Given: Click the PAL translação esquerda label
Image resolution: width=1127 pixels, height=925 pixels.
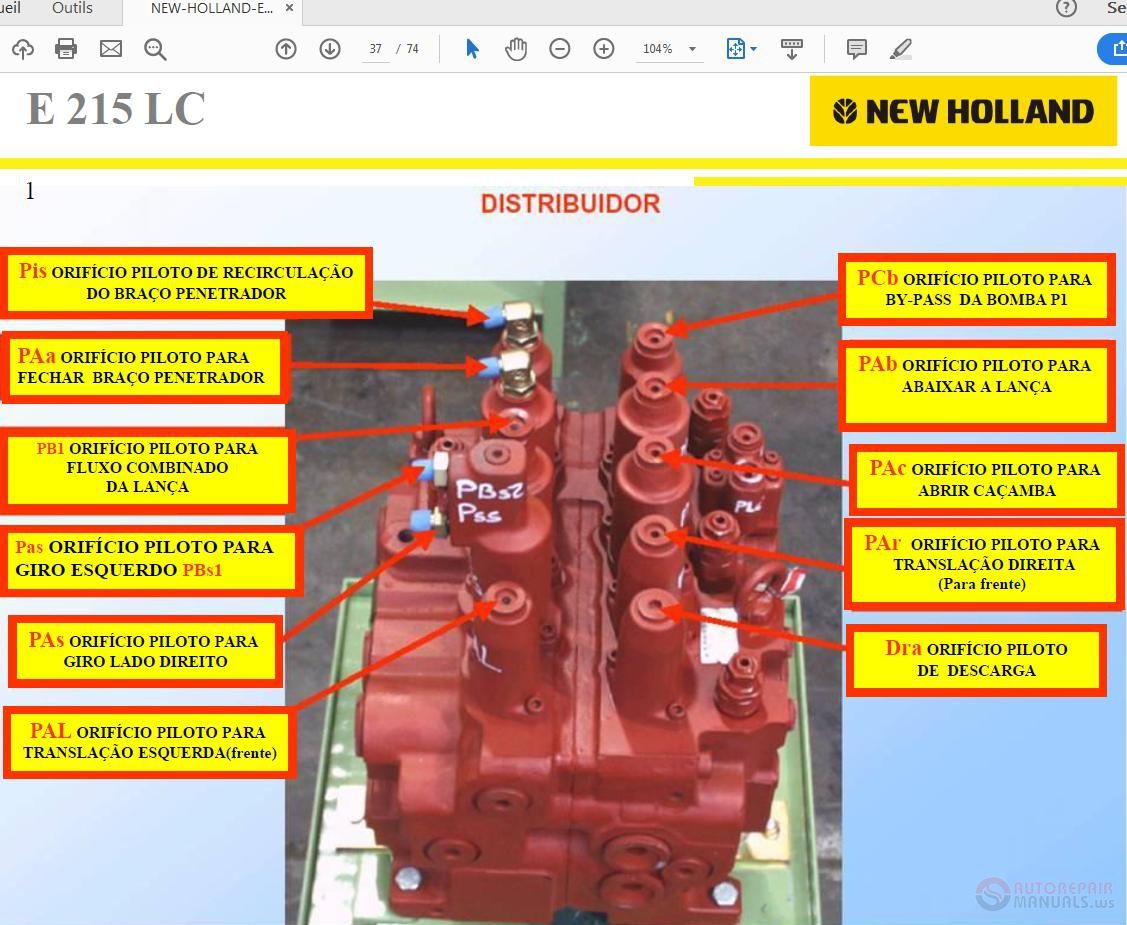Looking at the screenshot, I should coord(150,742).
